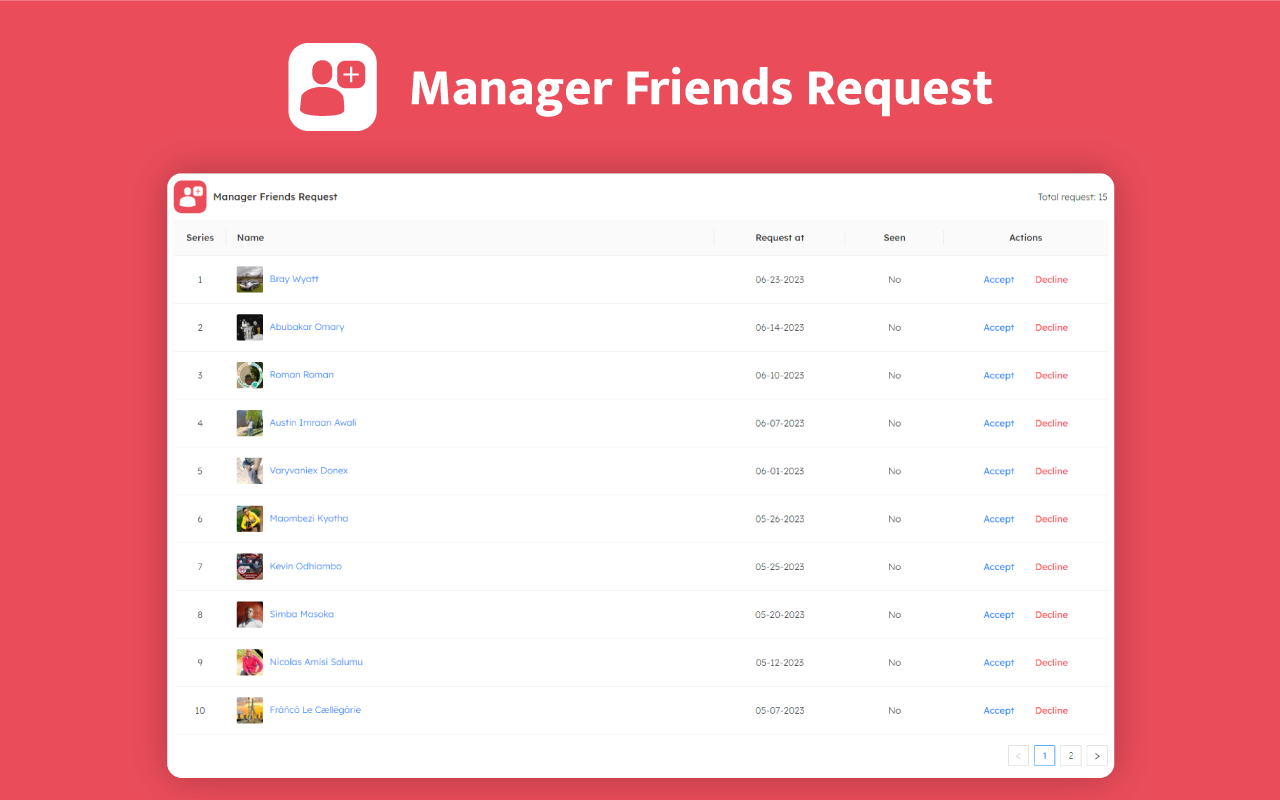Click the page 1 button
Screen dimensions: 1280x800
[1044, 755]
